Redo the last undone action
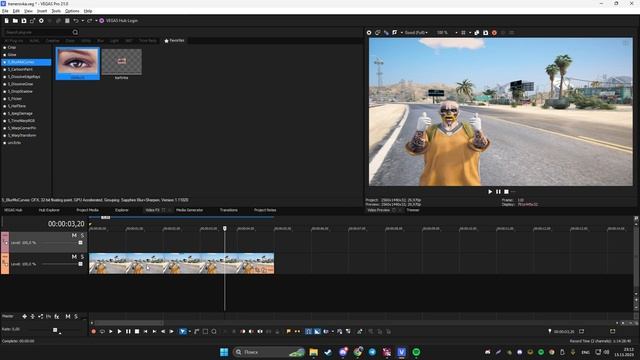The width and height of the screenshot is (640, 360). tap(89, 21)
